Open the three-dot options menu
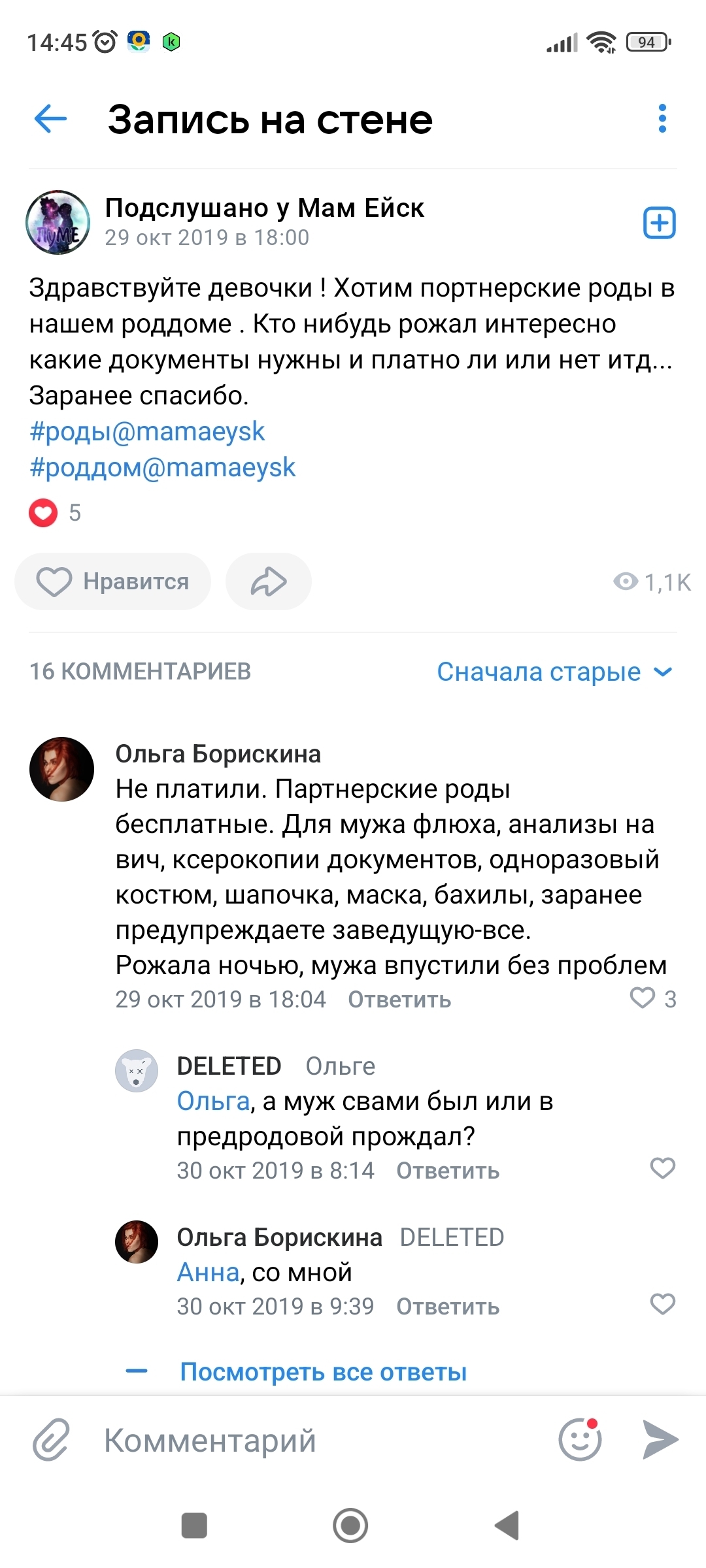 click(x=662, y=119)
